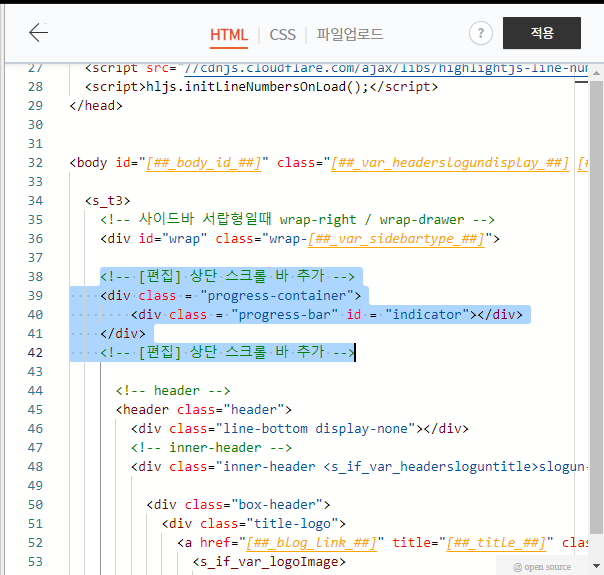Open the 파일업로드 tab

tap(350, 35)
